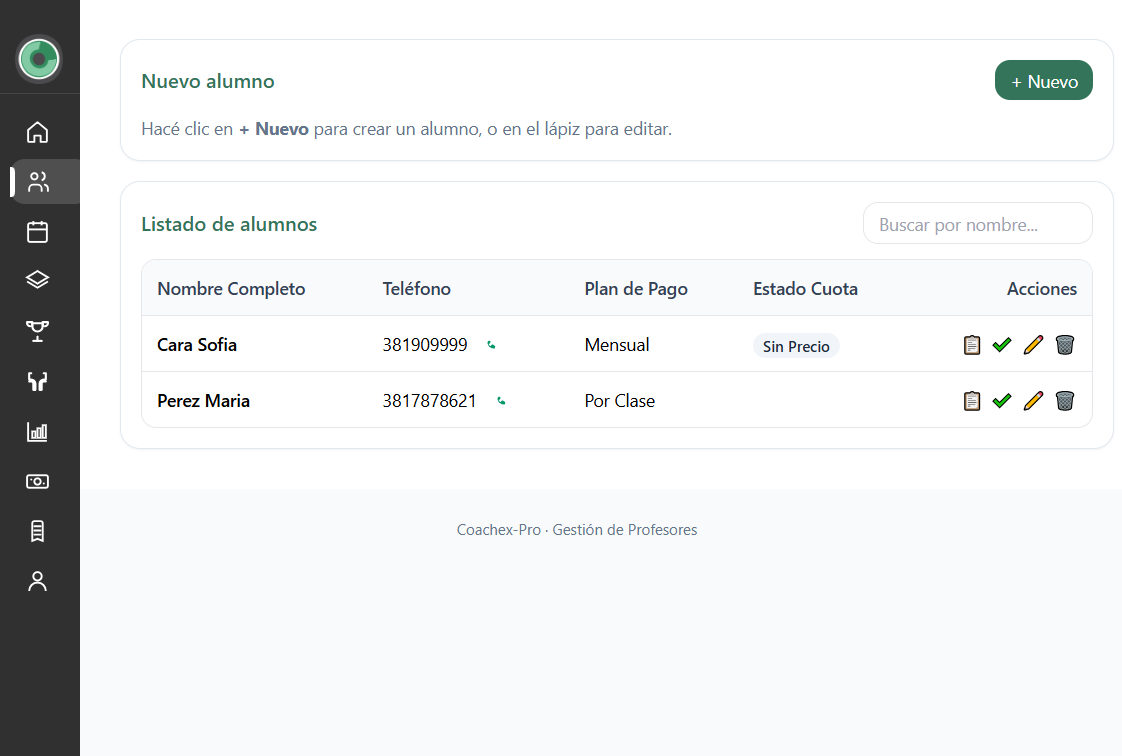Delete Cara Sofia using trash icon
The width and height of the screenshot is (1122, 756).
point(1064,345)
